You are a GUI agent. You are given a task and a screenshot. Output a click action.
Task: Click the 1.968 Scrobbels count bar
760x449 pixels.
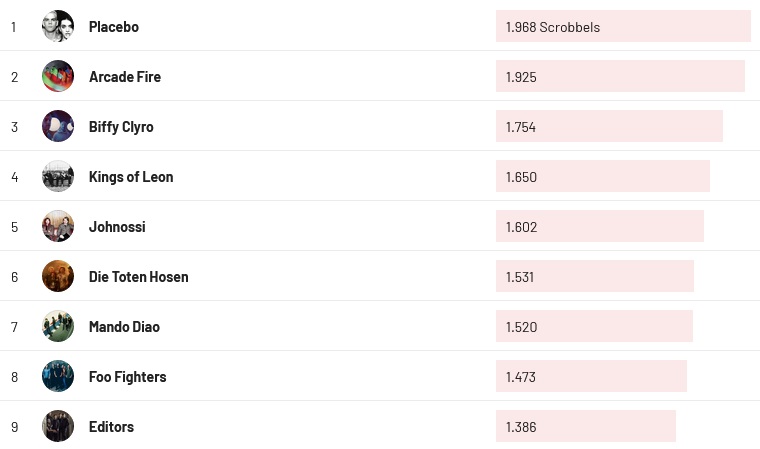coord(623,27)
